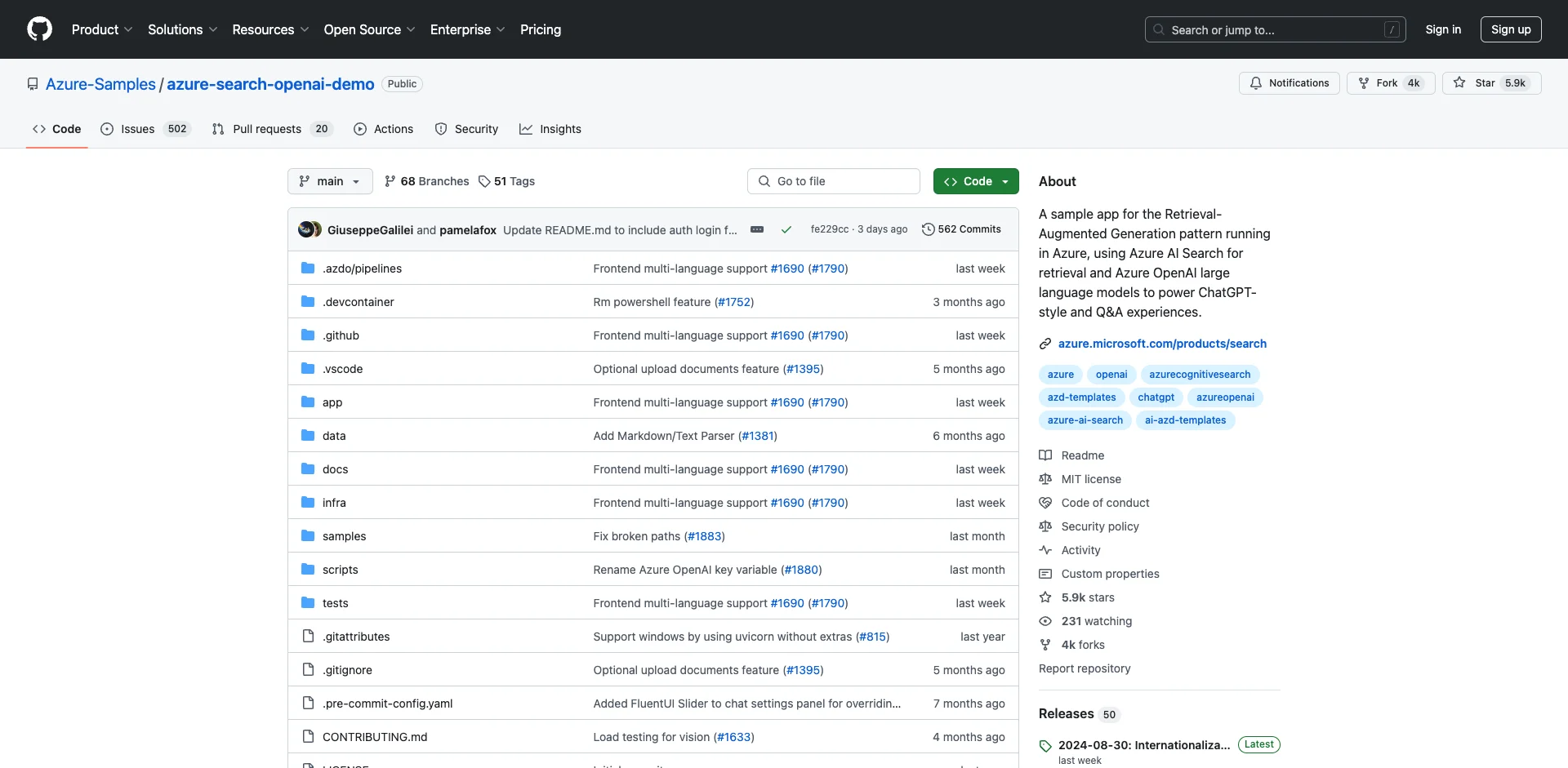Open the Releases heading
Viewport: 1568px width, 768px height.
click(1066, 713)
